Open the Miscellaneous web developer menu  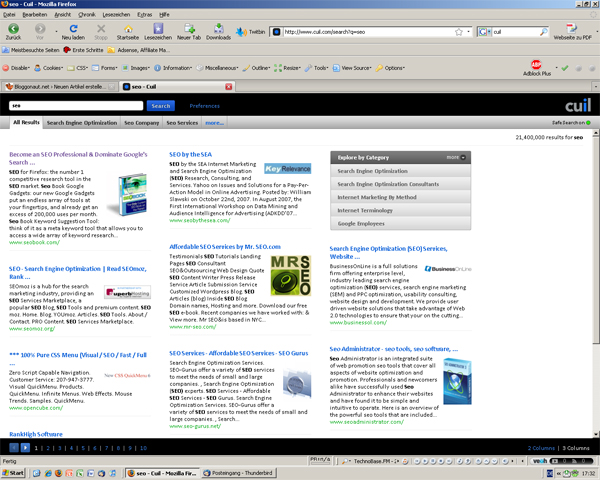217,68
